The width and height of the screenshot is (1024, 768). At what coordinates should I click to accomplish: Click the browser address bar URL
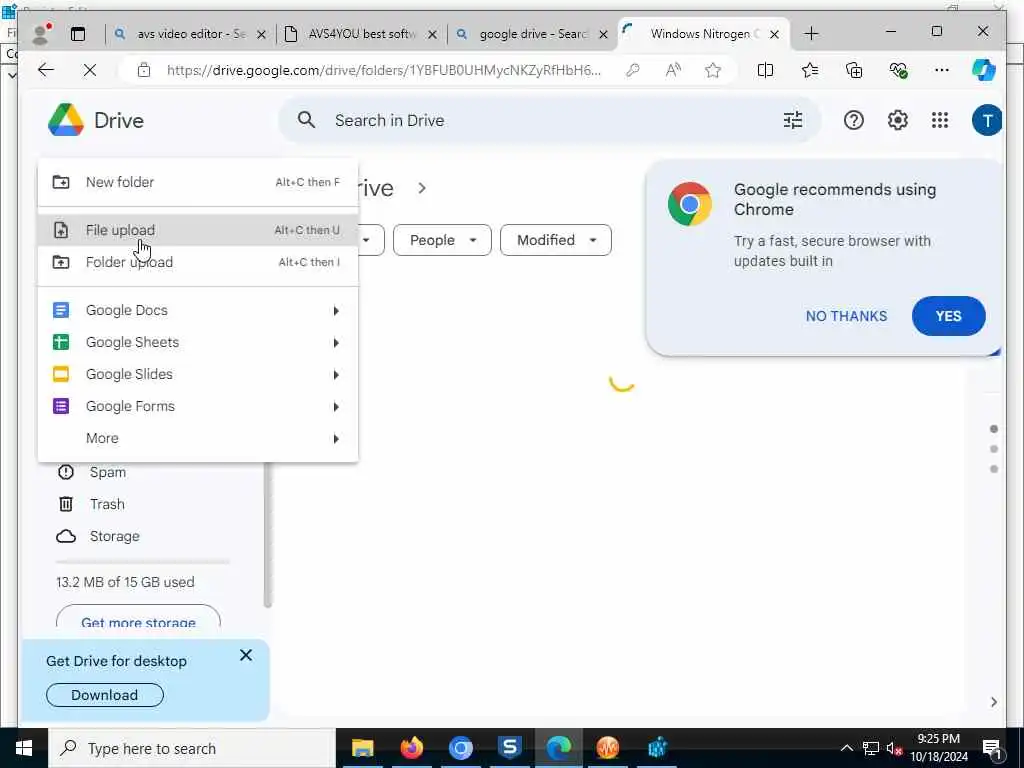pos(384,70)
